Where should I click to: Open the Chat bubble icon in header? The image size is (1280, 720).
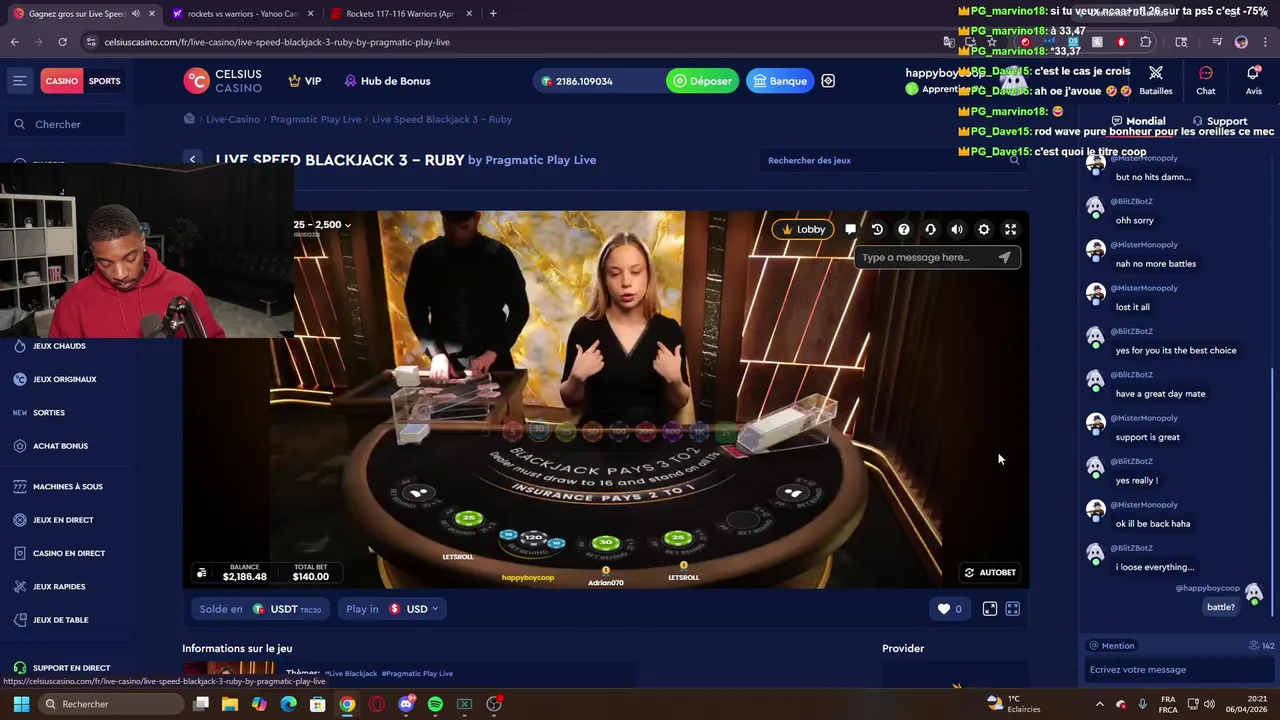tap(1206, 73)
